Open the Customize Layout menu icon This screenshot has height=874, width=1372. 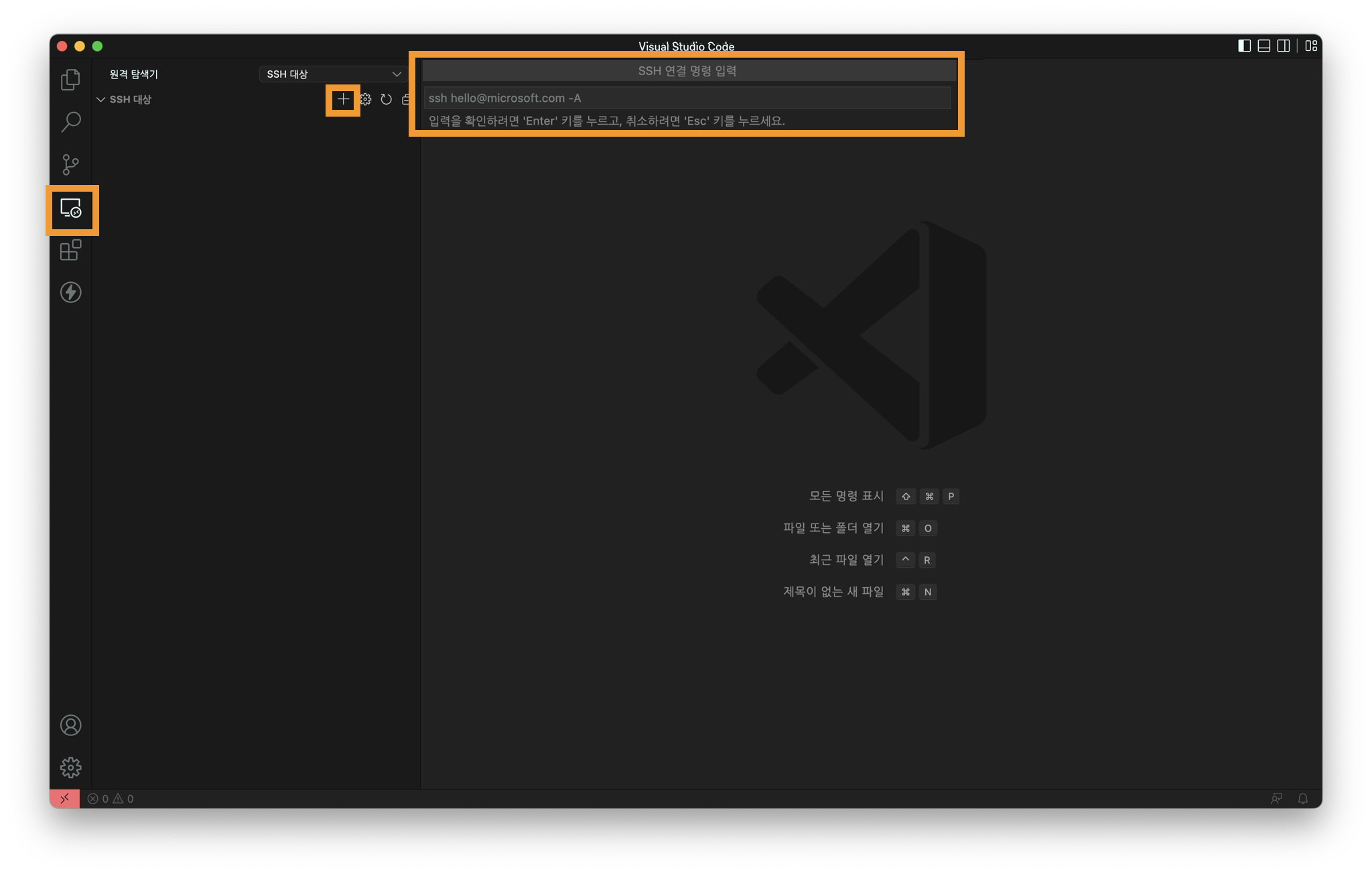[1311, 46]
